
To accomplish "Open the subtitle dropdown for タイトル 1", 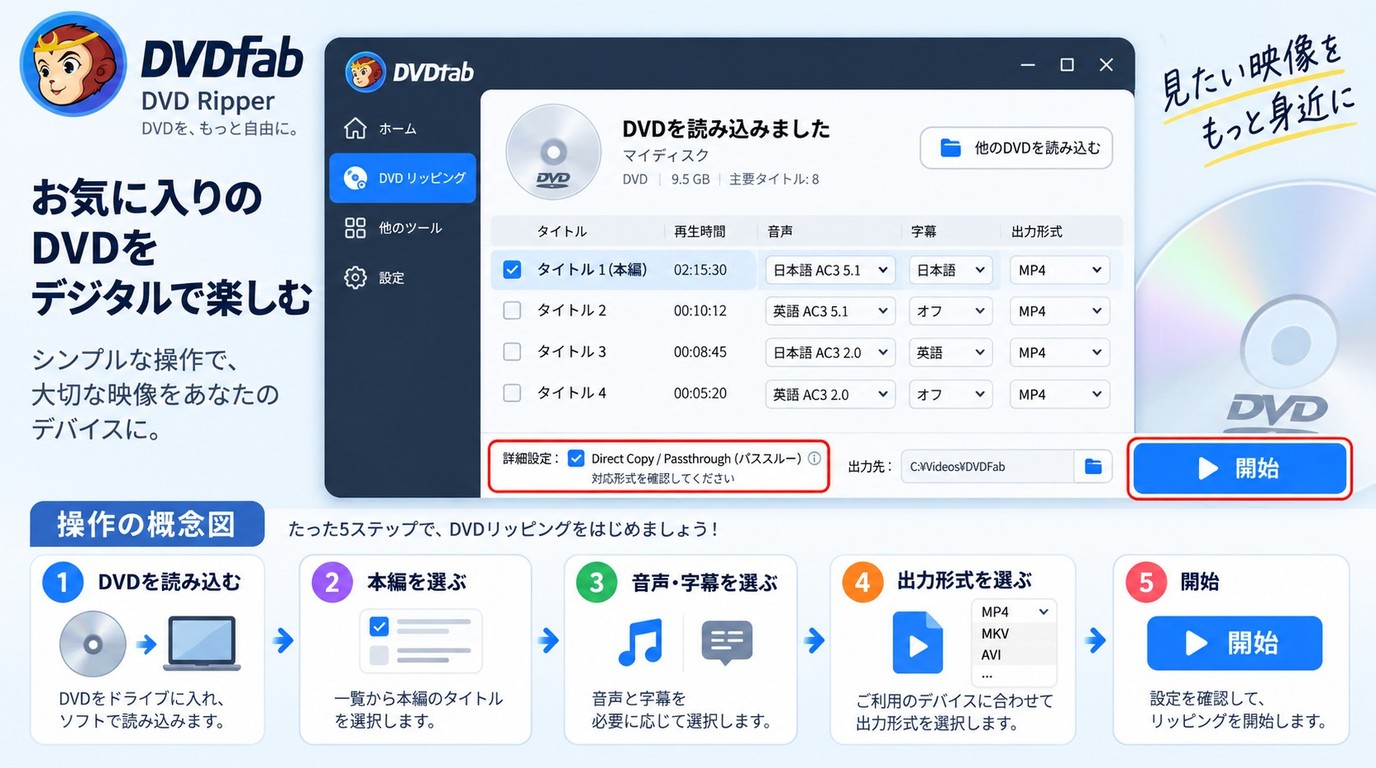I will [950, 270].
